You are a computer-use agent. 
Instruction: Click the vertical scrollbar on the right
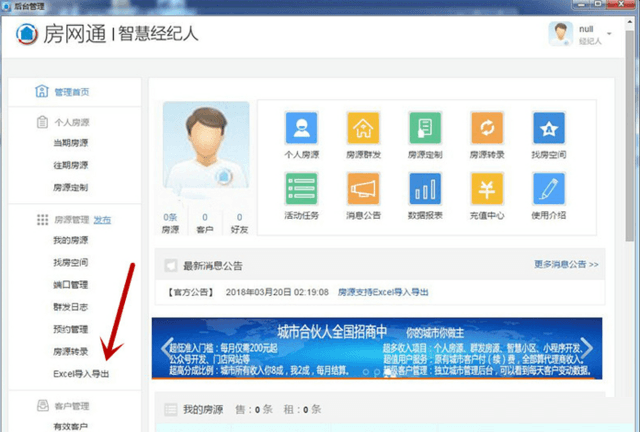point(630,136)
